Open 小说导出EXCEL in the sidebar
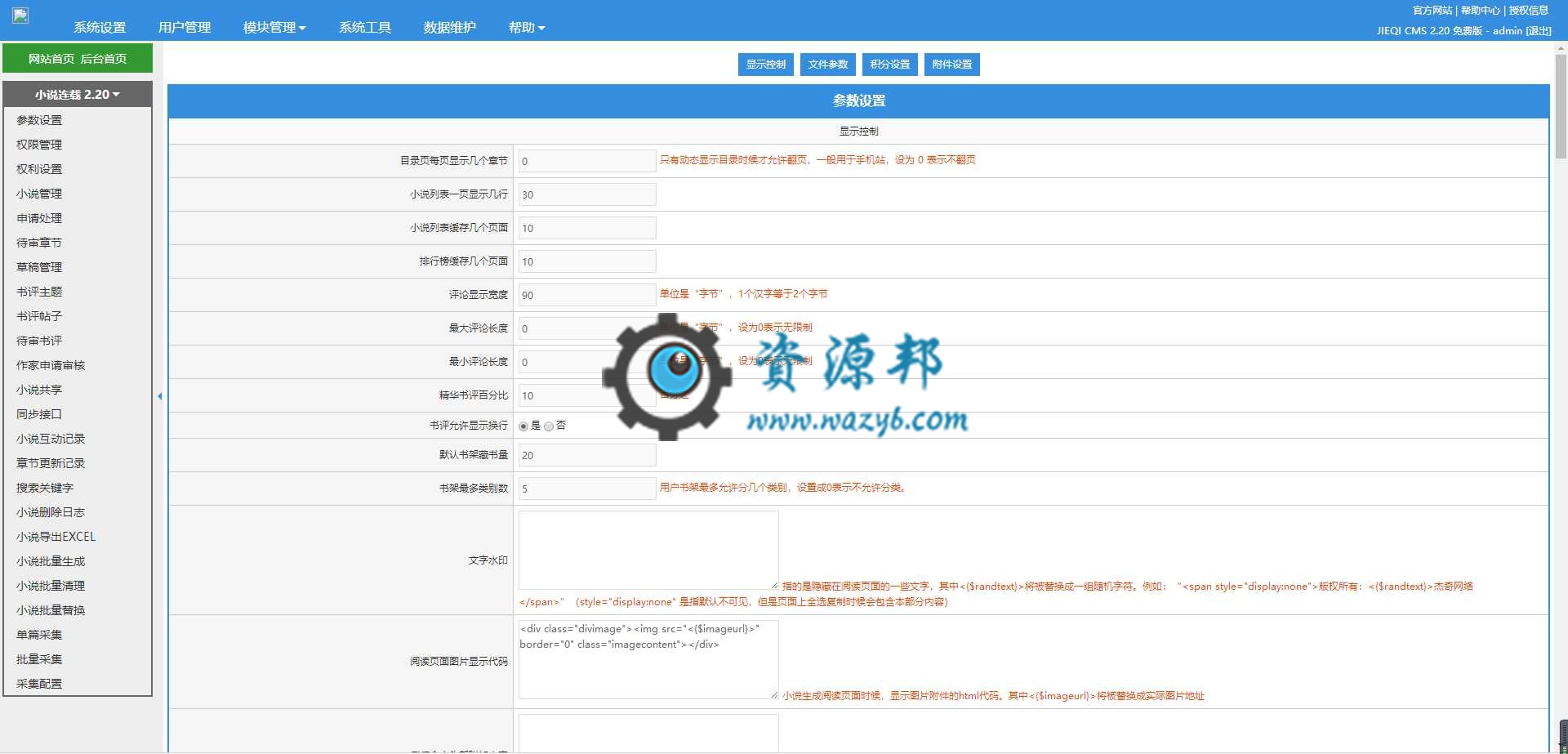This screenshot has height=754, width=1568. click(x=56, y=537)
